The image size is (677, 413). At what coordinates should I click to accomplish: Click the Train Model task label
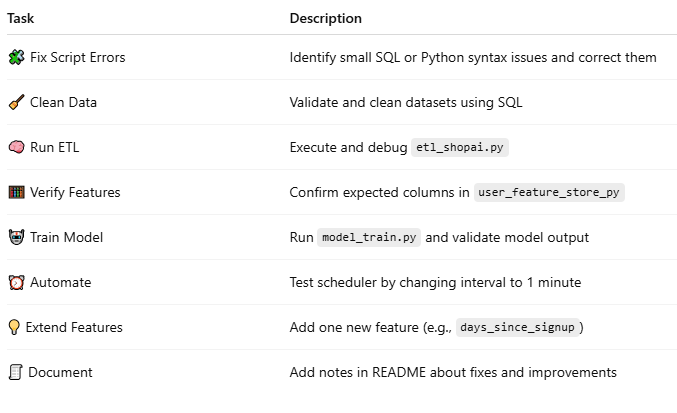pyautogui.click(x=68, y=237)
